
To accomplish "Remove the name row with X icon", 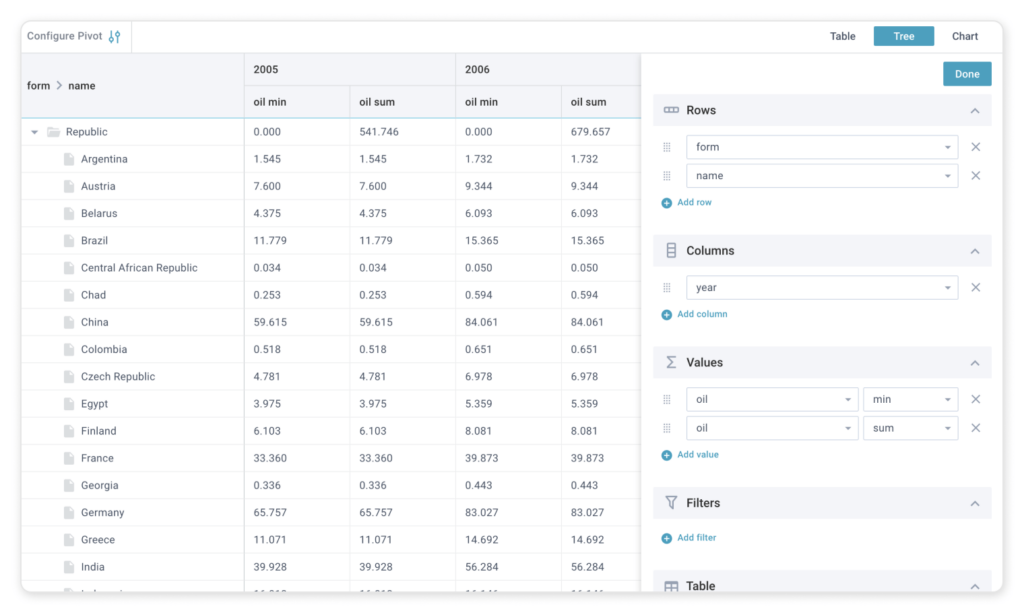I will click(975, 176).
